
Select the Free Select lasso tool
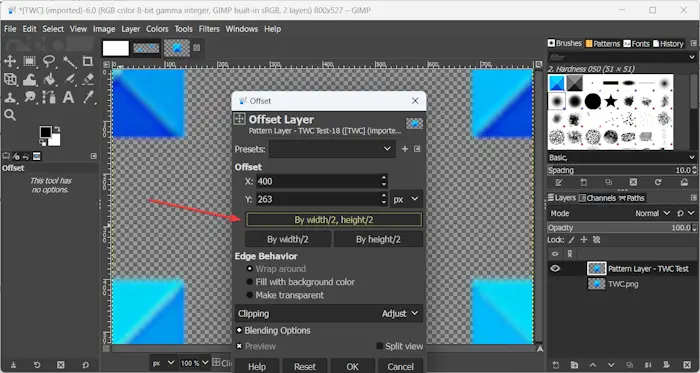(49, 61)
